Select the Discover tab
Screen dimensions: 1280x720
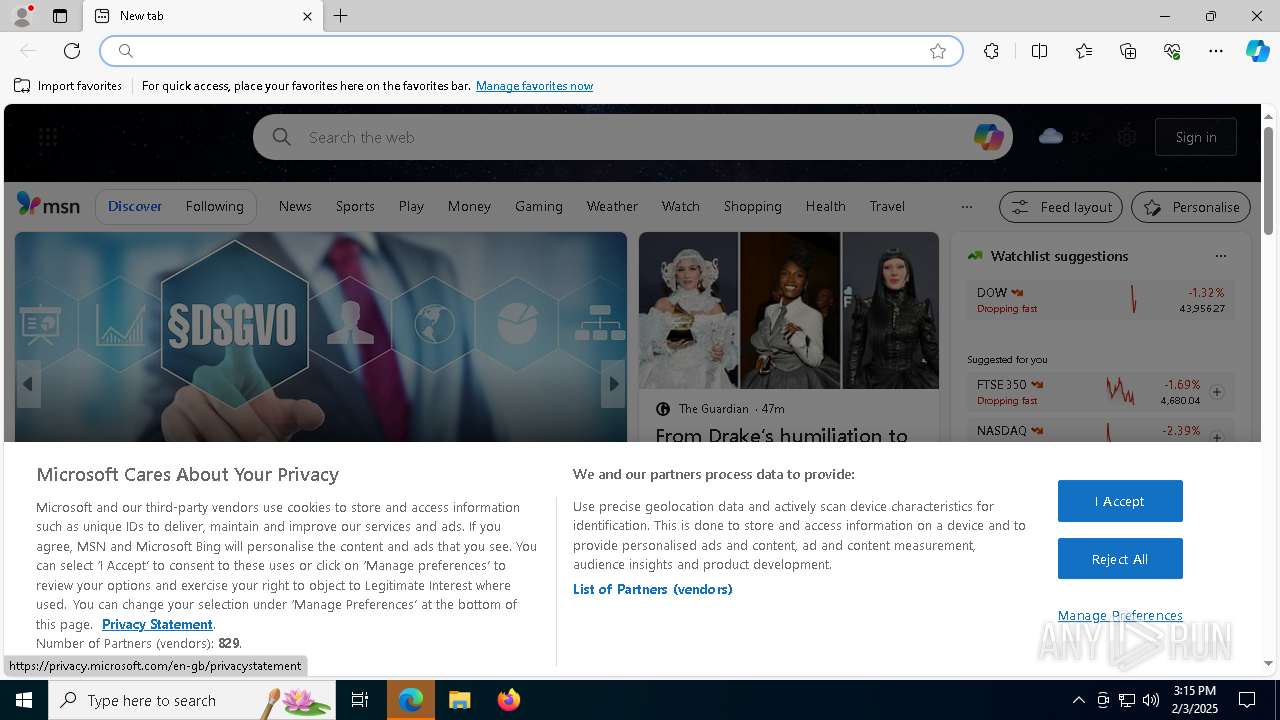[135, 206]
